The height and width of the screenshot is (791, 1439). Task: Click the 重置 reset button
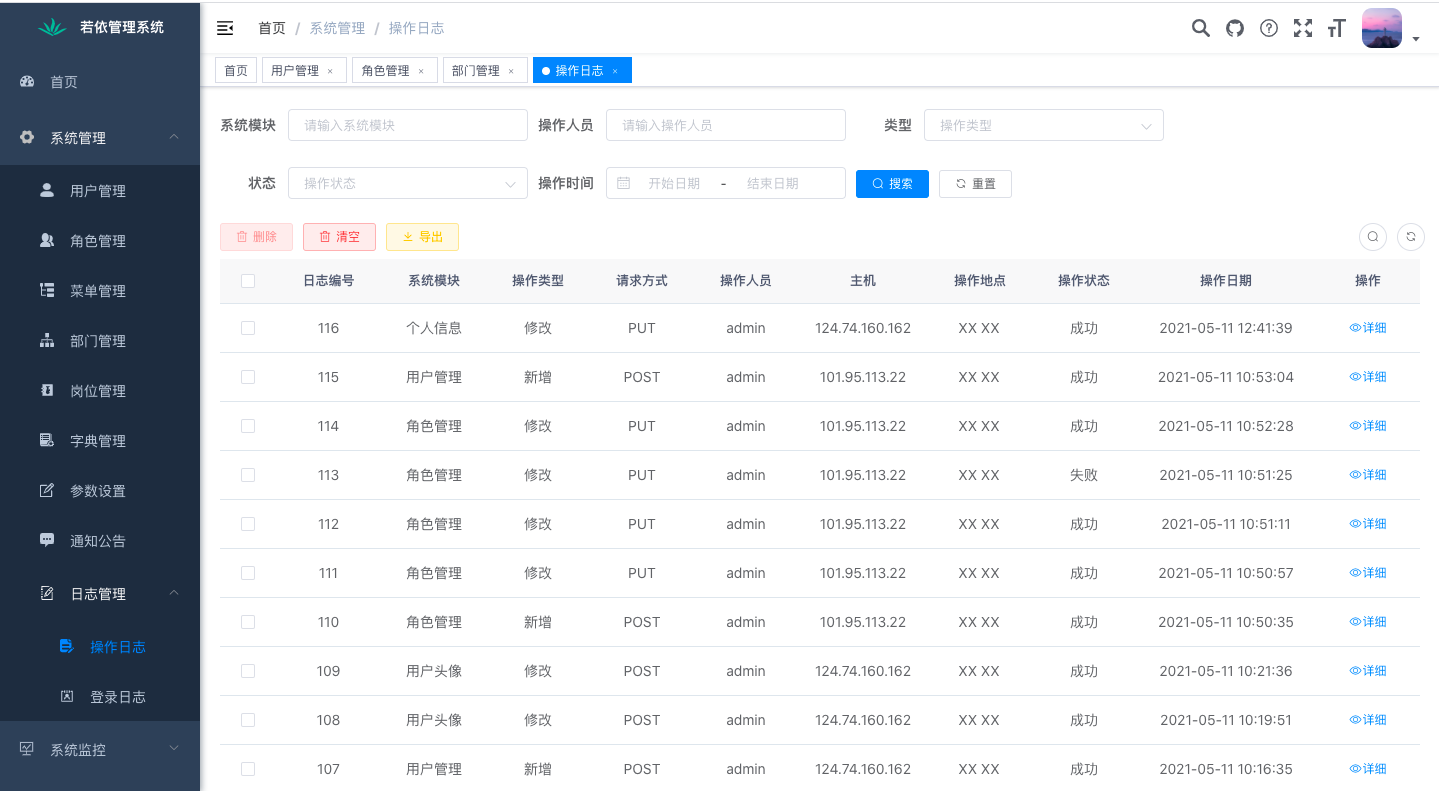975,184
